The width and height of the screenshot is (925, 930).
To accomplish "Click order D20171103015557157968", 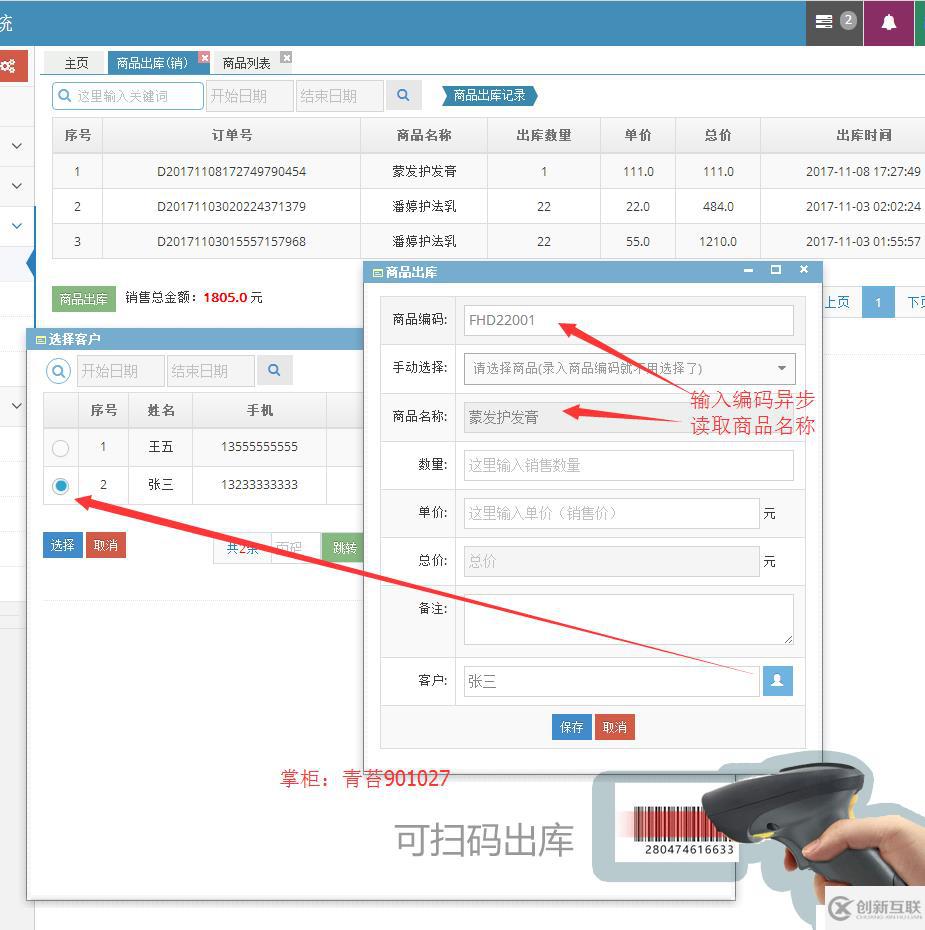I will coord(231,241).
